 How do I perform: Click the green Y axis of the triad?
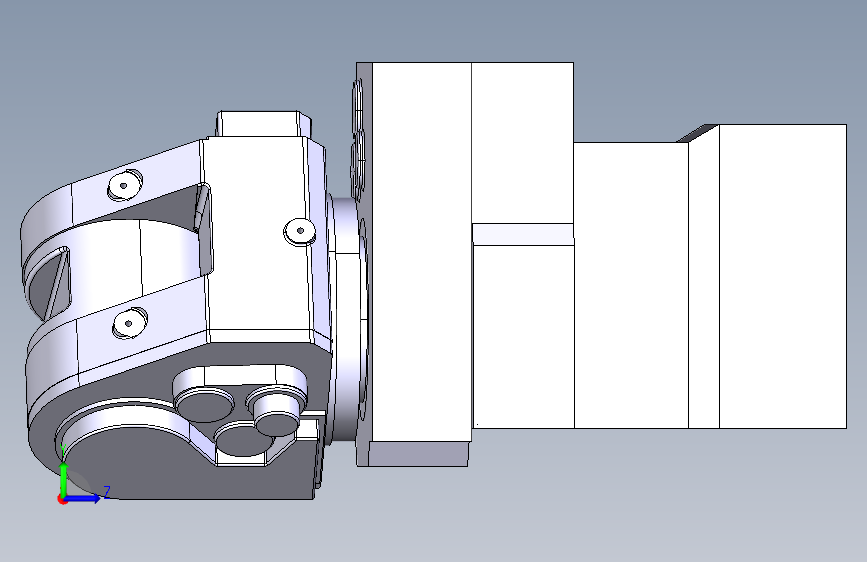pyautogui.click(x=64, y=478)
